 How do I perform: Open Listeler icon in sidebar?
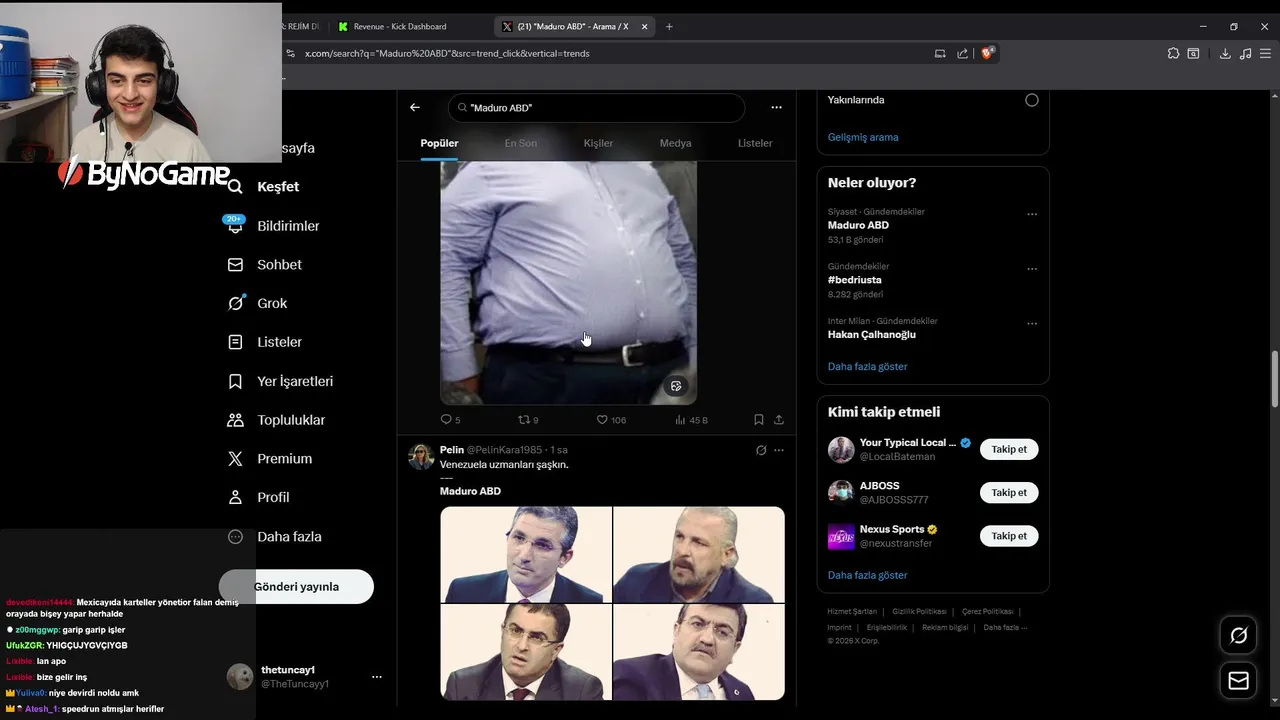(235, 342)
